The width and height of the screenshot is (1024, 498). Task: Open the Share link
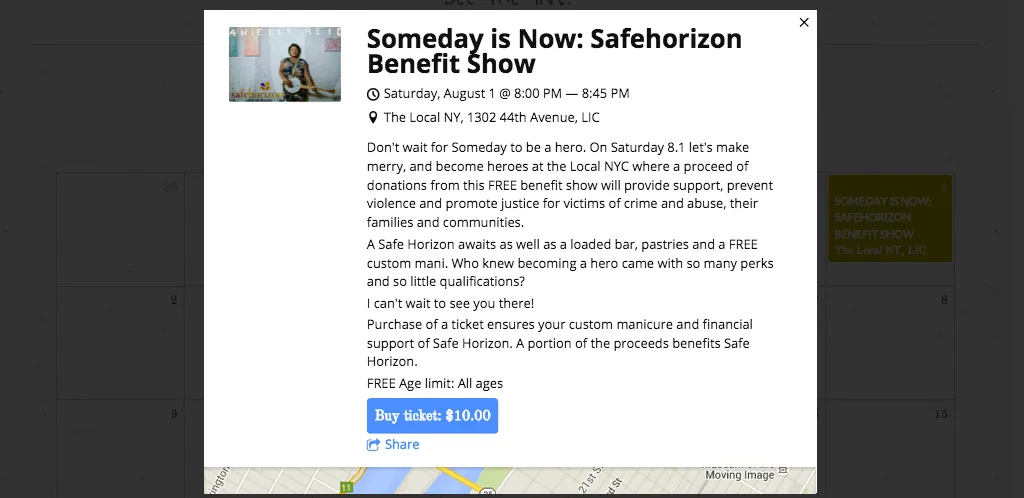402,444
